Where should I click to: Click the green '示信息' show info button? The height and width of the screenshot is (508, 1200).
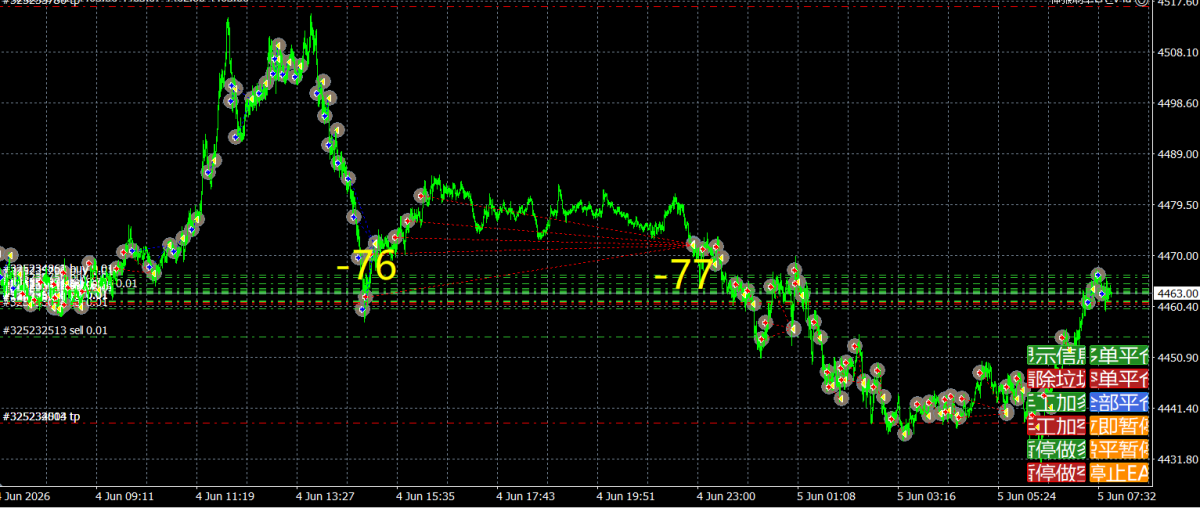coord(1056,355)
